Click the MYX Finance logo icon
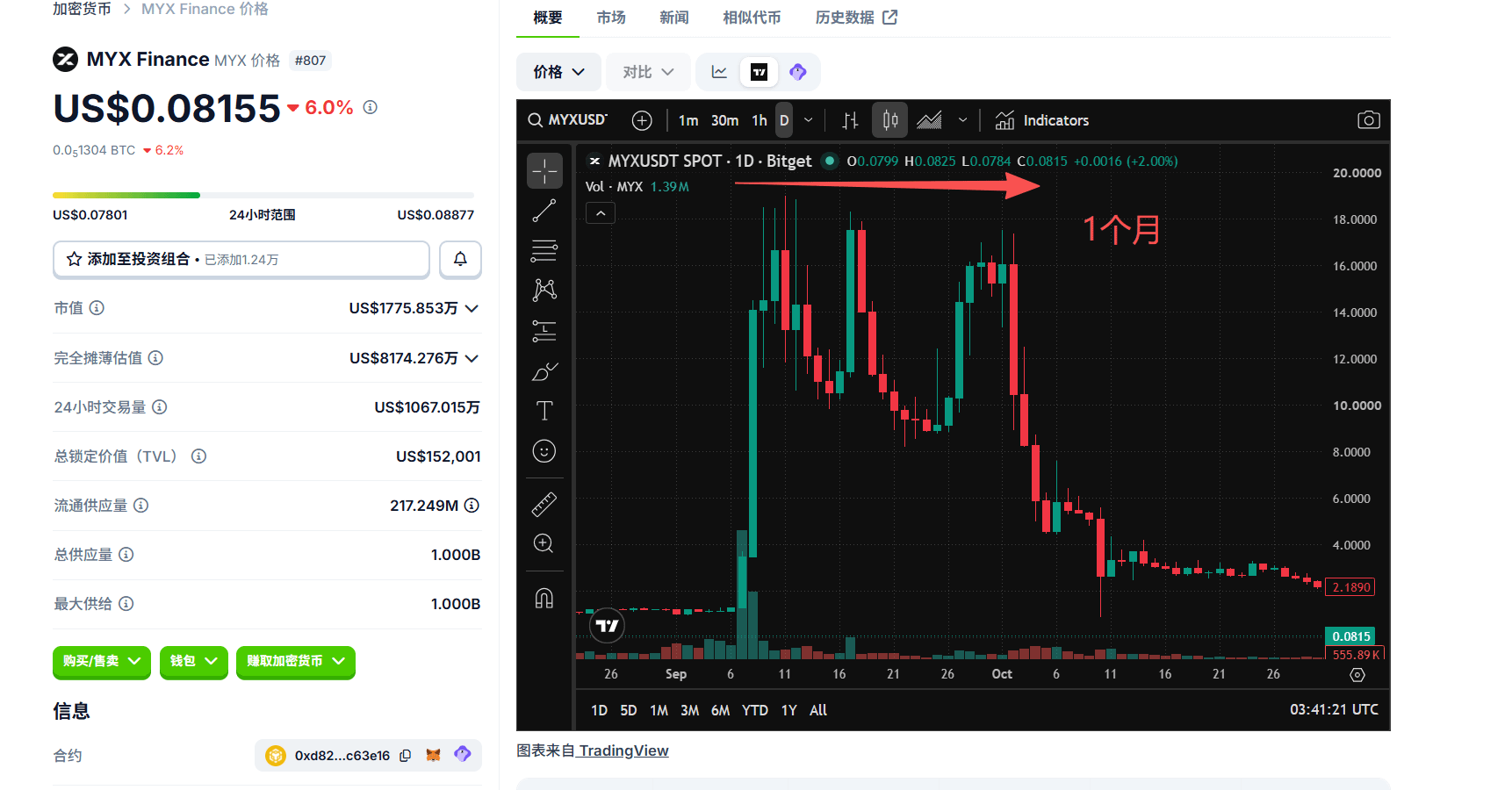1512x790 pixels. coord(65,59)
